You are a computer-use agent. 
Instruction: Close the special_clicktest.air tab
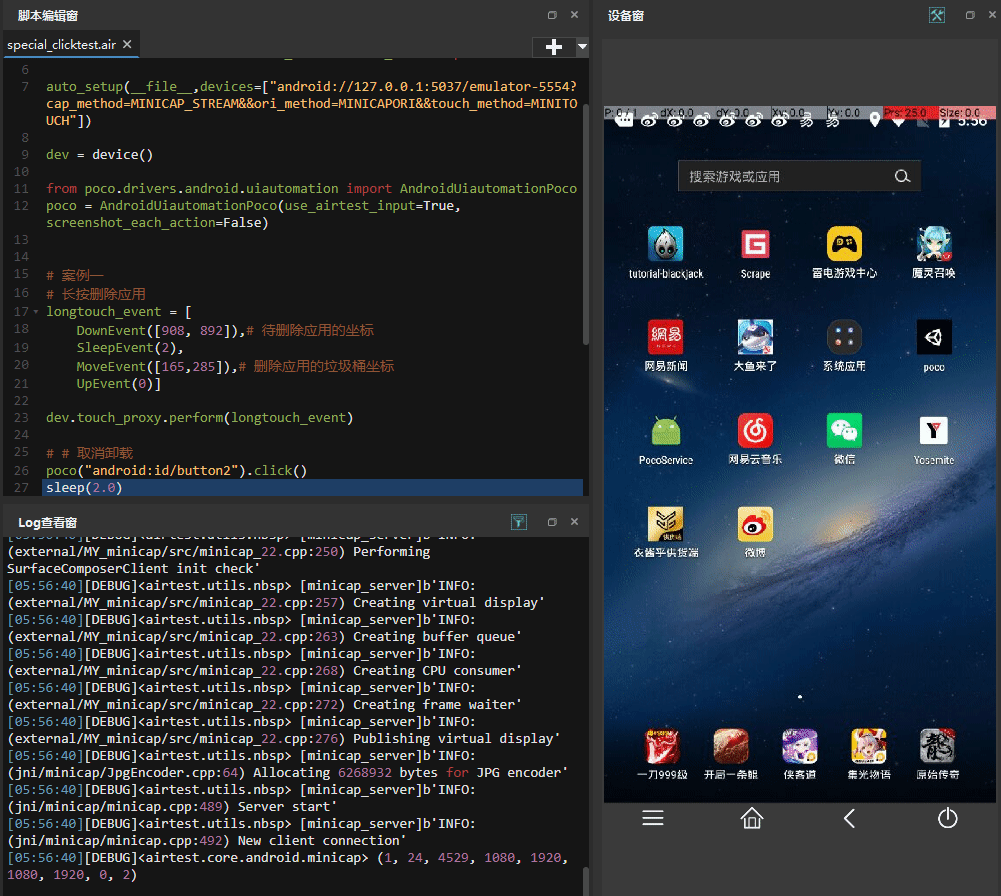click(127, 44)
